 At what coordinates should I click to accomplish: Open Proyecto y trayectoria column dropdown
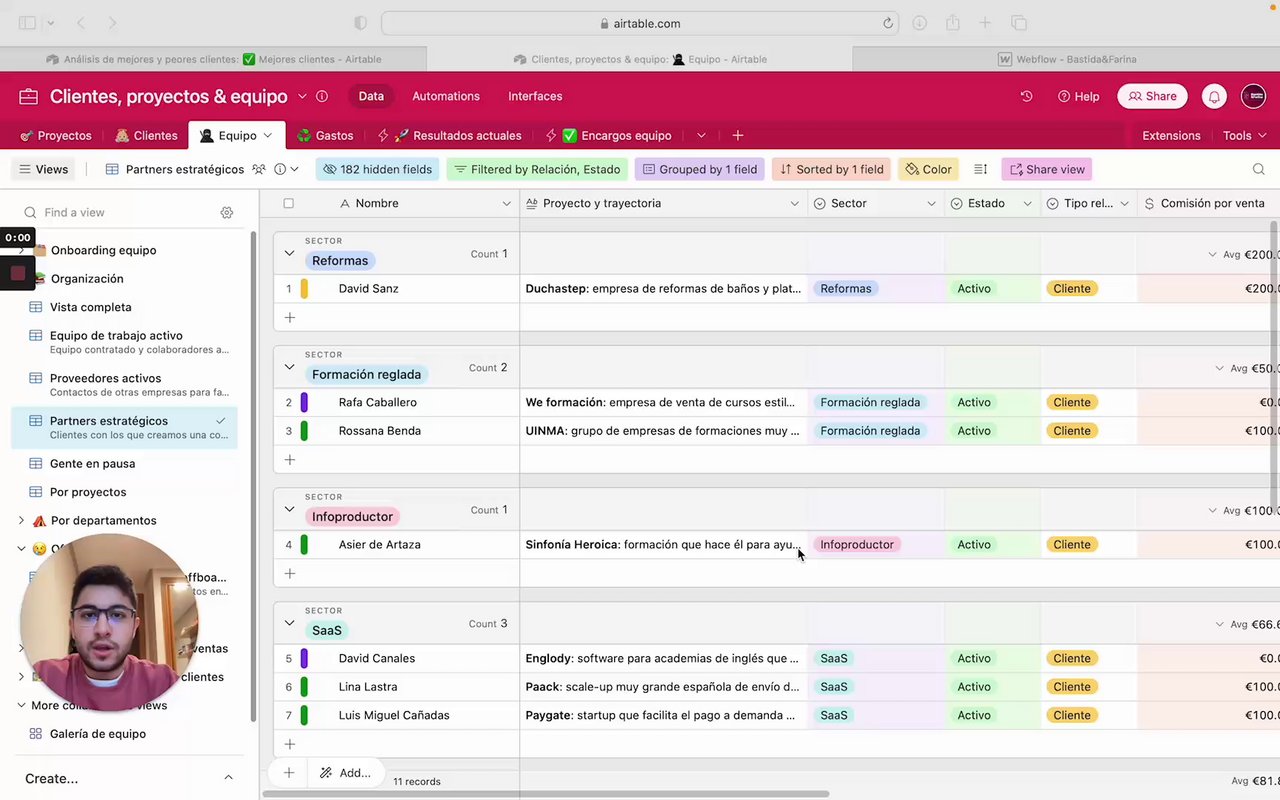[795, 203]
